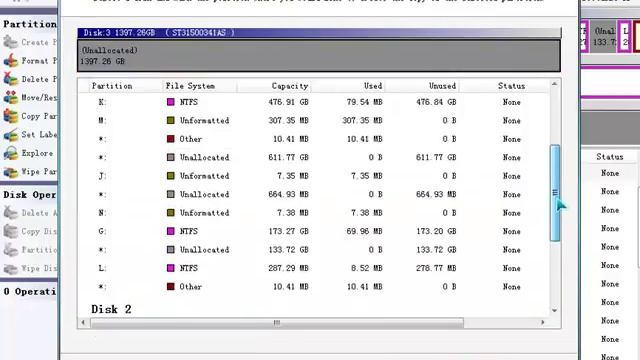Click the 287.29 MB capacity cell
The width and height of the screenshot is (640, 360).
pyautogui.click(x=288, y=268)
